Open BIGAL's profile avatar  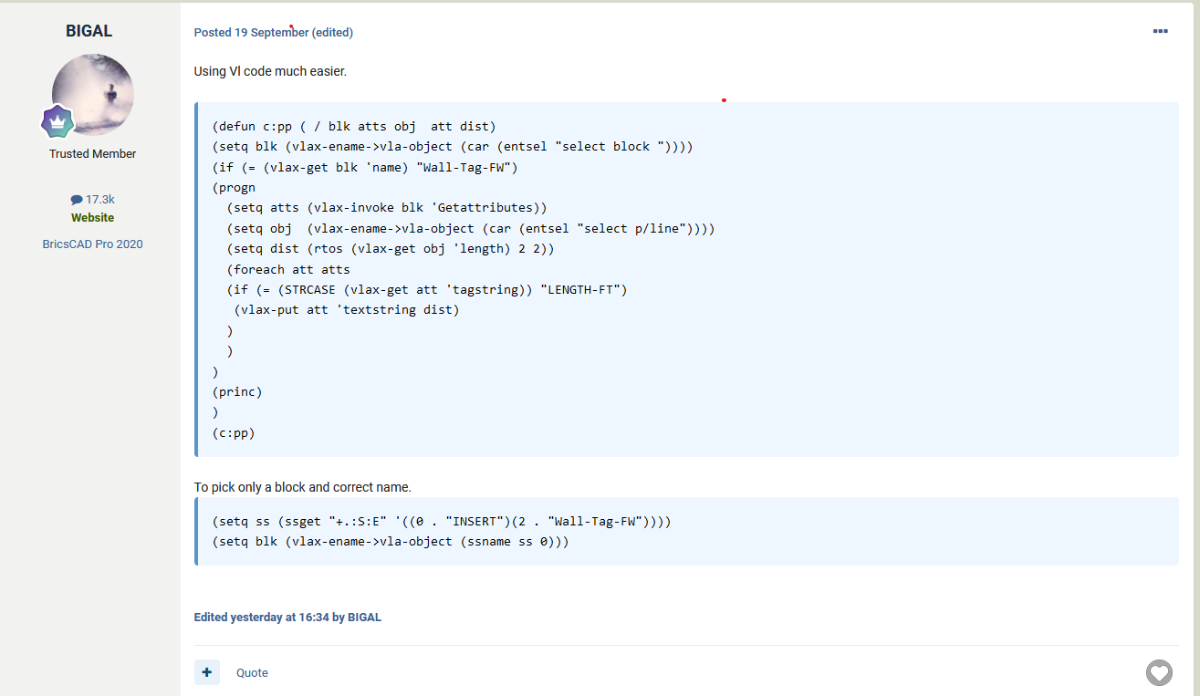(93, 95)
